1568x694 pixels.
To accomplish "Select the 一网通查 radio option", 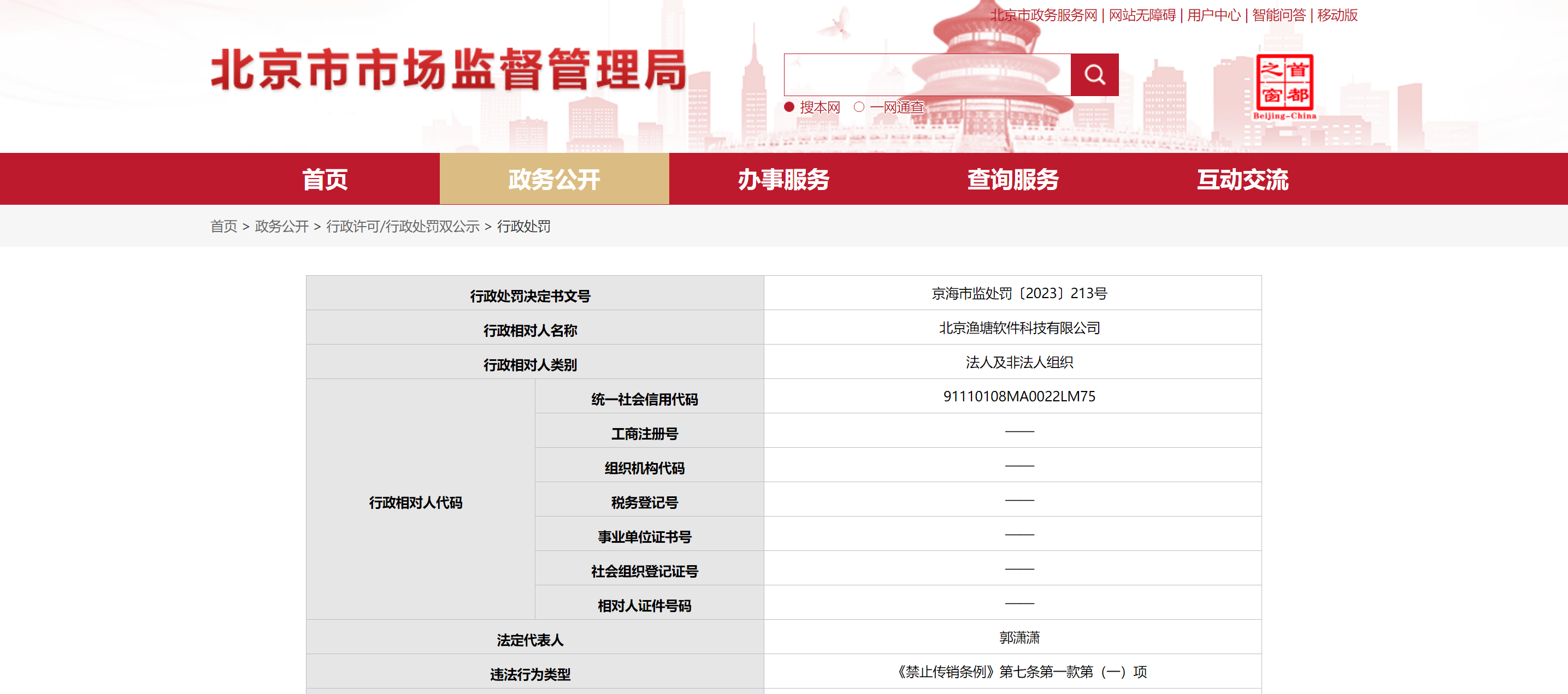I will (x=859, y=107).
